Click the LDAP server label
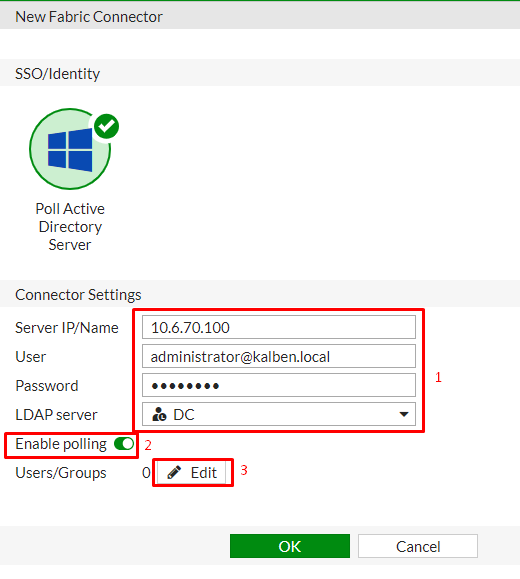This screenshot has height=579, width=520. point(56,415)
